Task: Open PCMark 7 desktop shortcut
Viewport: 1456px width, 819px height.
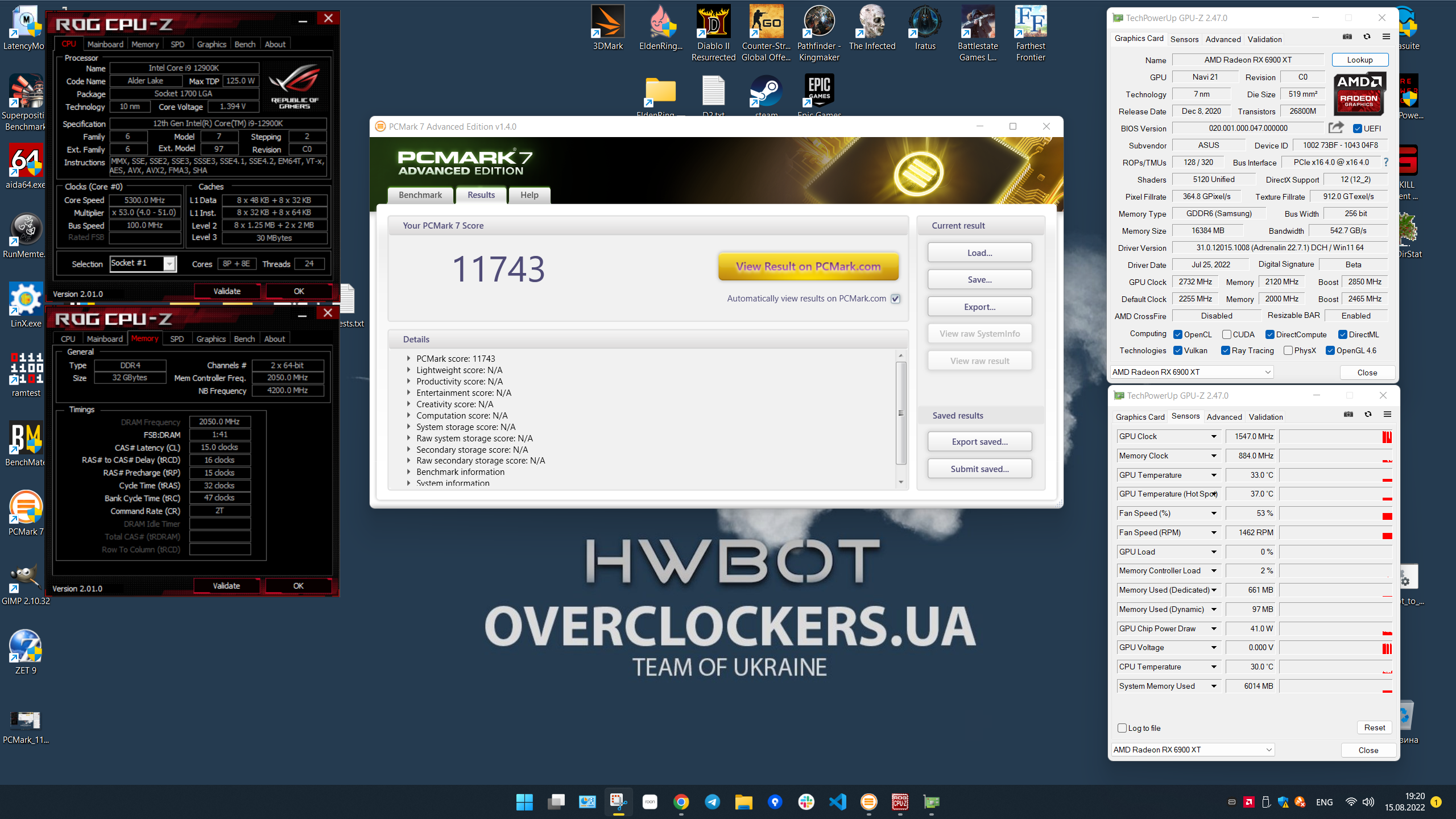Action: click(26, 513)
